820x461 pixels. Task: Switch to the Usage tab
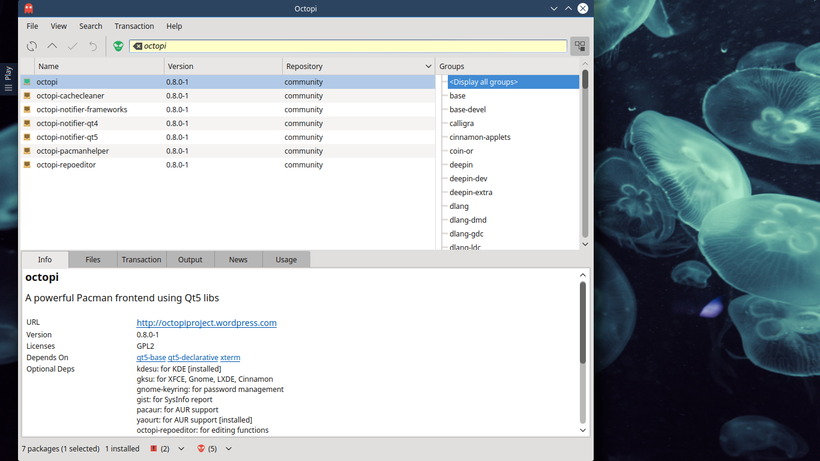coord(286,260)
